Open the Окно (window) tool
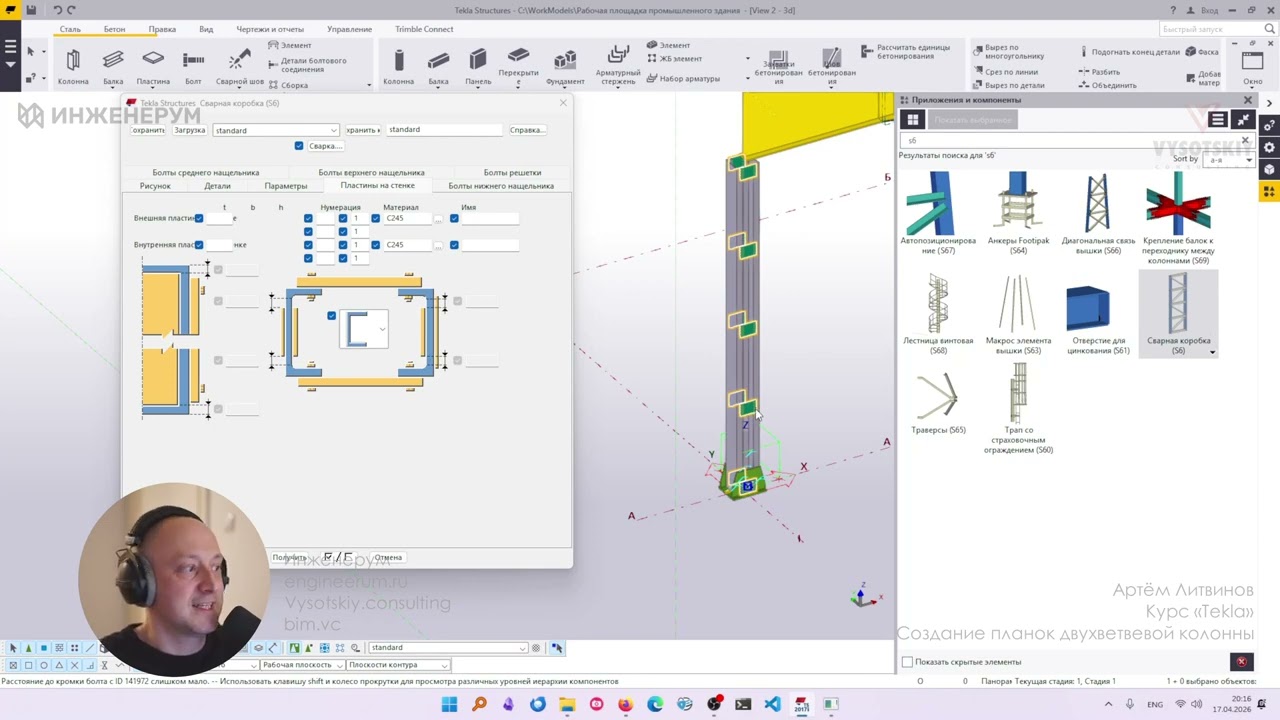This screenshot has height=720, width=1280. [x=1253, y=67]
